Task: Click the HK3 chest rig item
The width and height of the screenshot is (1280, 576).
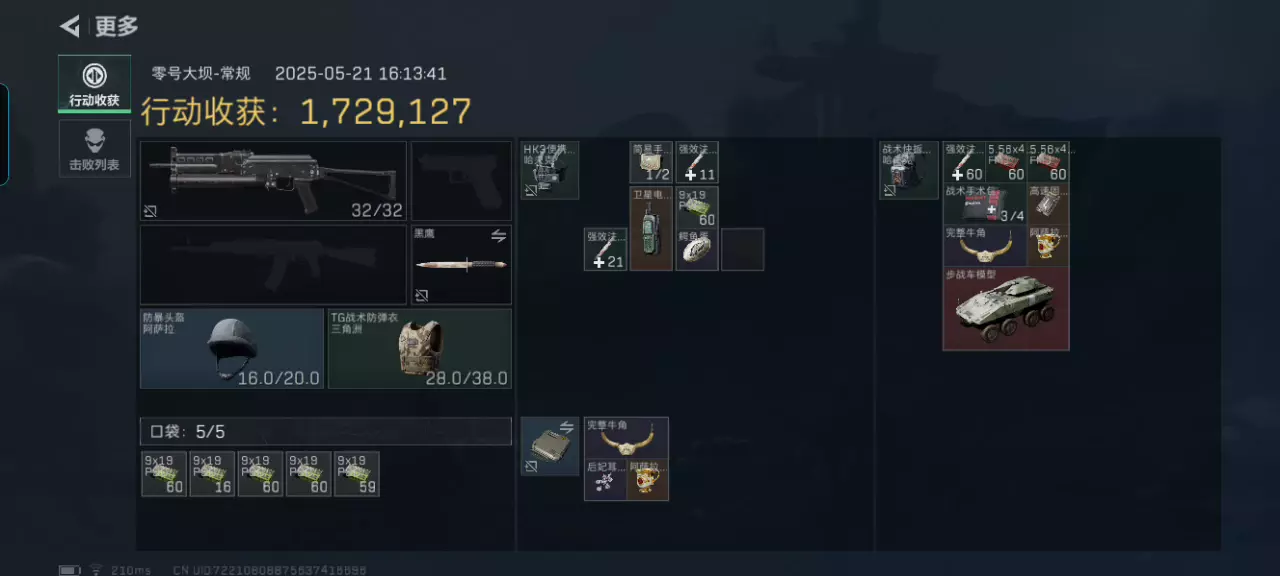Action: (549, 170)
